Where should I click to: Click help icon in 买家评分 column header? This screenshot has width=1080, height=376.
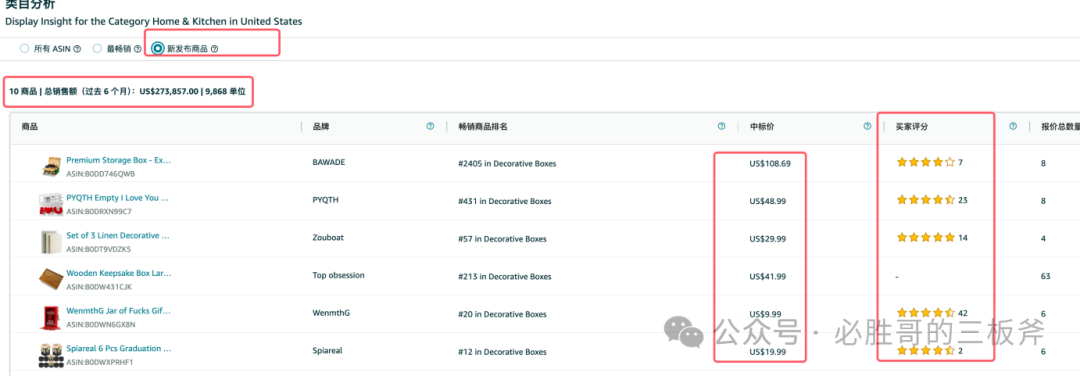pyautogui.click(x=1013, y=126)
